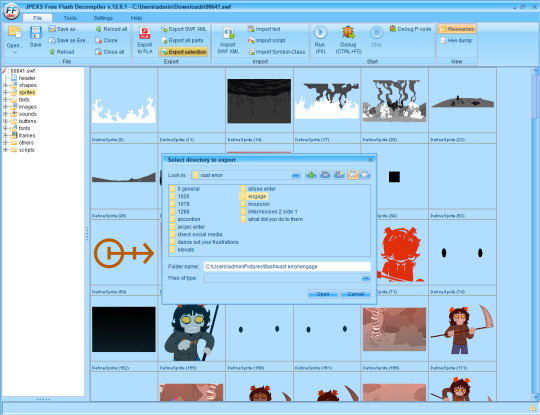Click the Save disk icon

[35, 33]
